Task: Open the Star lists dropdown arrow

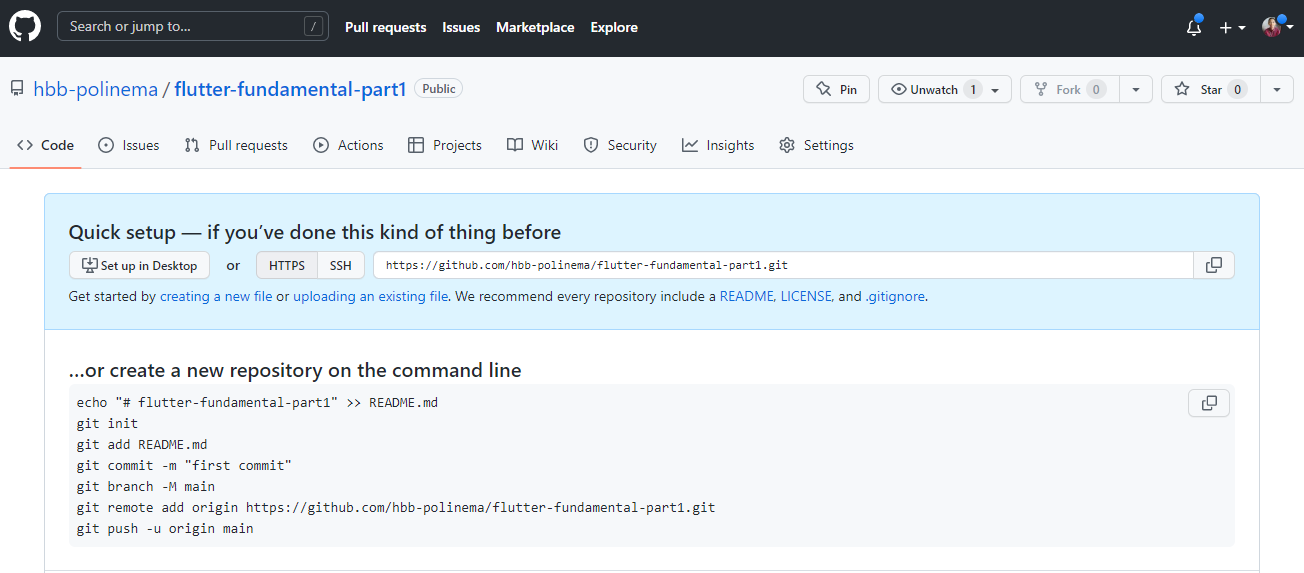Action: click(x=1277, y=89)
